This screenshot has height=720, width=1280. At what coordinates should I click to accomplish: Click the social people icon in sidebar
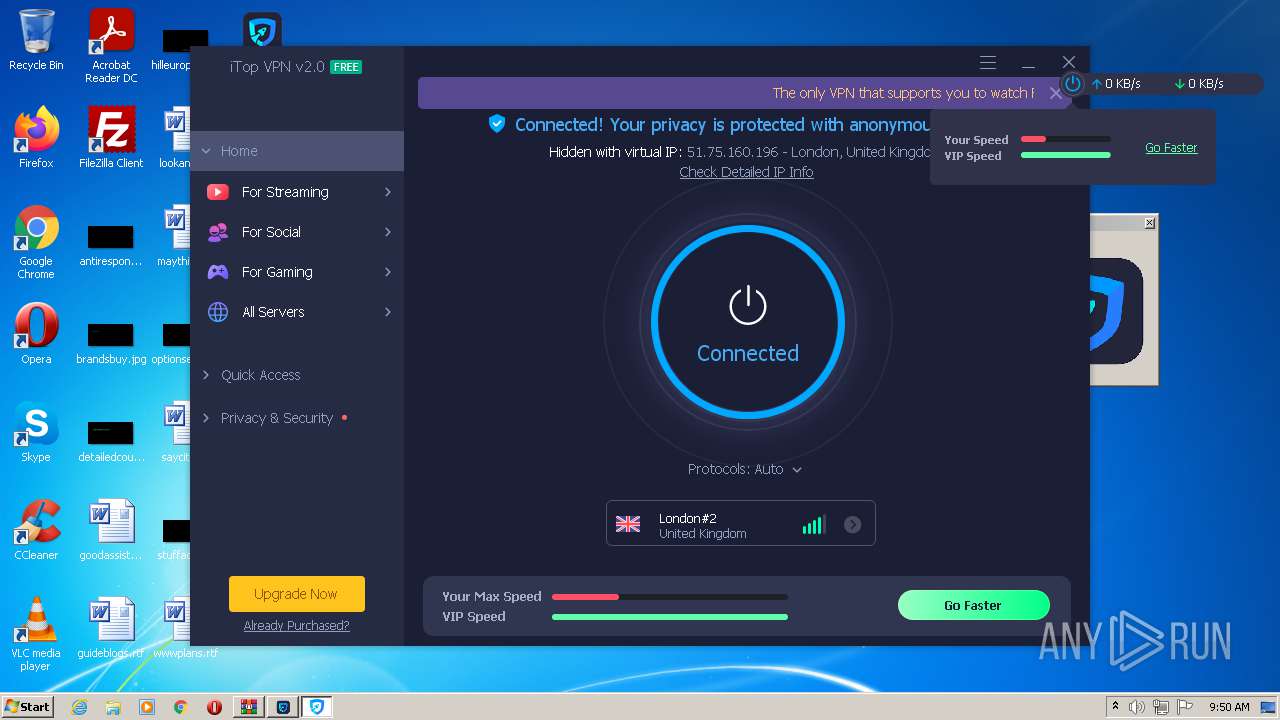coord(217,232)
